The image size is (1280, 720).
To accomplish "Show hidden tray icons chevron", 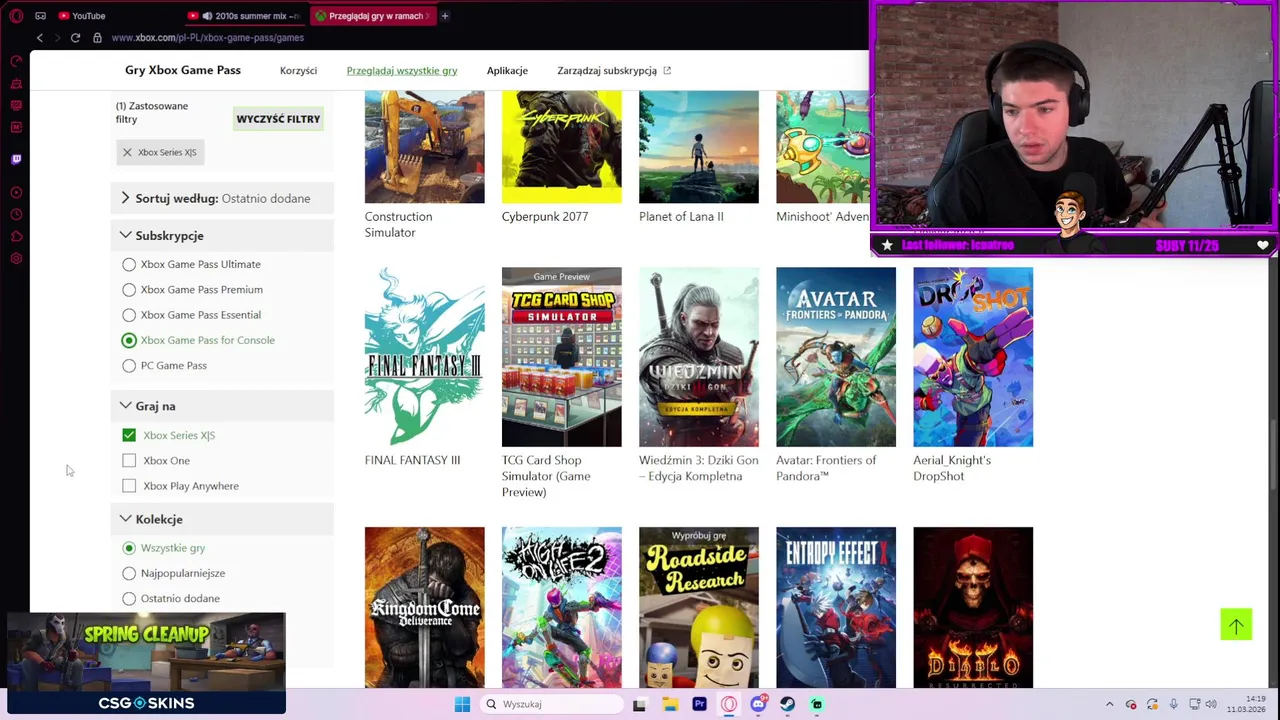I will click(1109, 704).
